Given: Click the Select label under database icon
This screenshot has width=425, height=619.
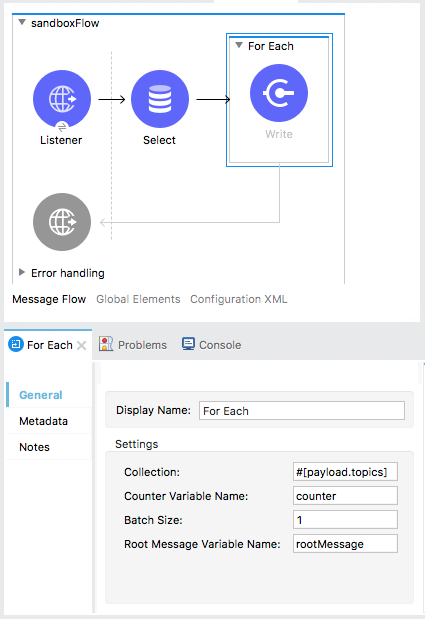Looking at the screenshot, I should coord(159,140).
